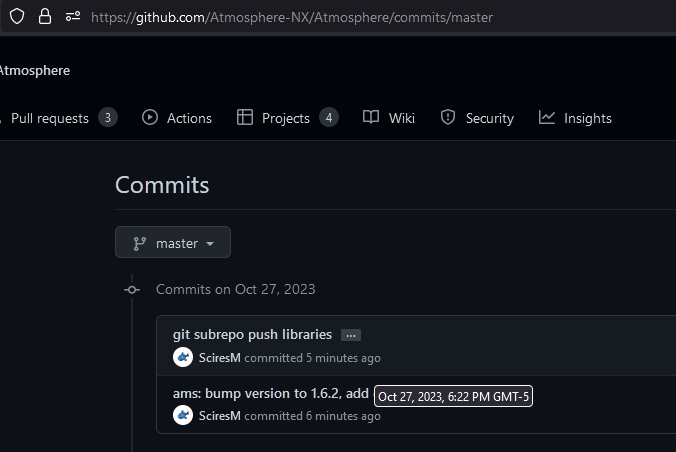676x452 pixels.
Task: Open SciresM profile on '6 minutes ago' commit
Action: 220,416
